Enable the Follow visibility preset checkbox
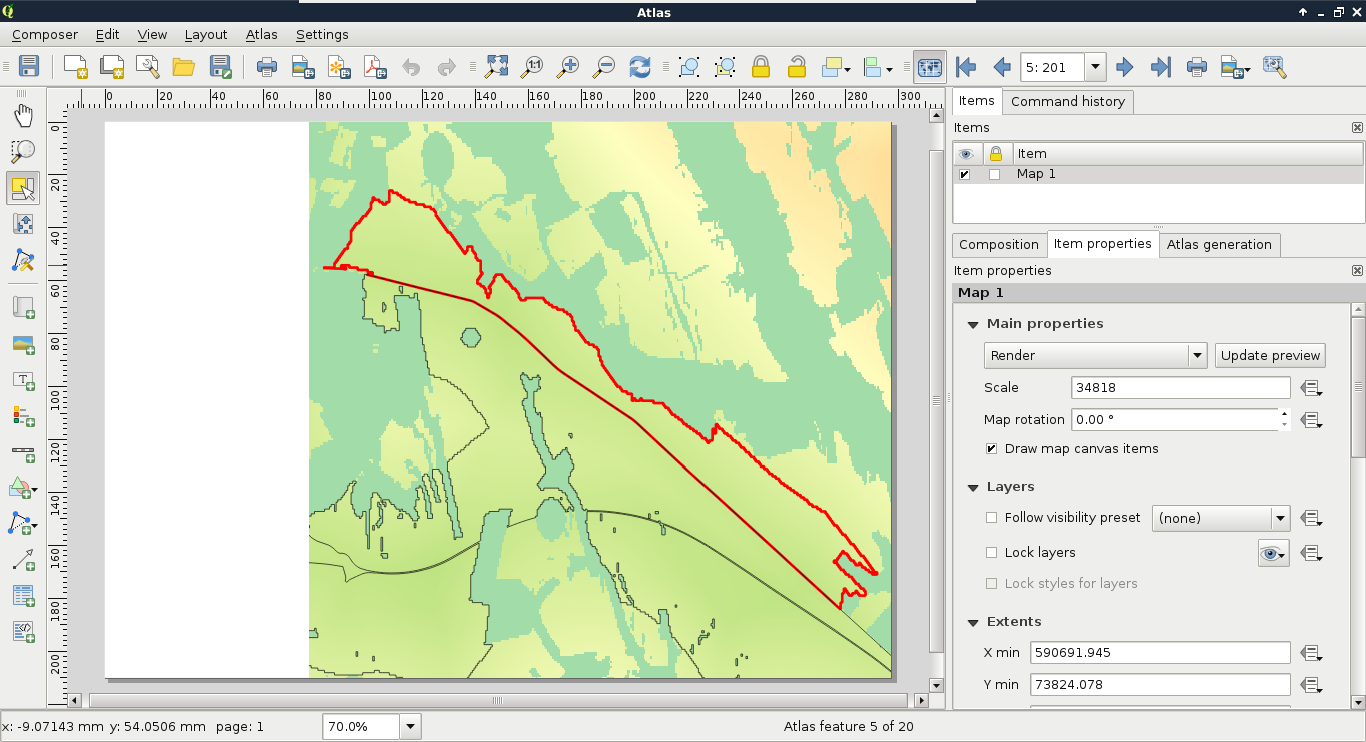Viewport: 1366px width, 742px height. (x=991, y=518)
